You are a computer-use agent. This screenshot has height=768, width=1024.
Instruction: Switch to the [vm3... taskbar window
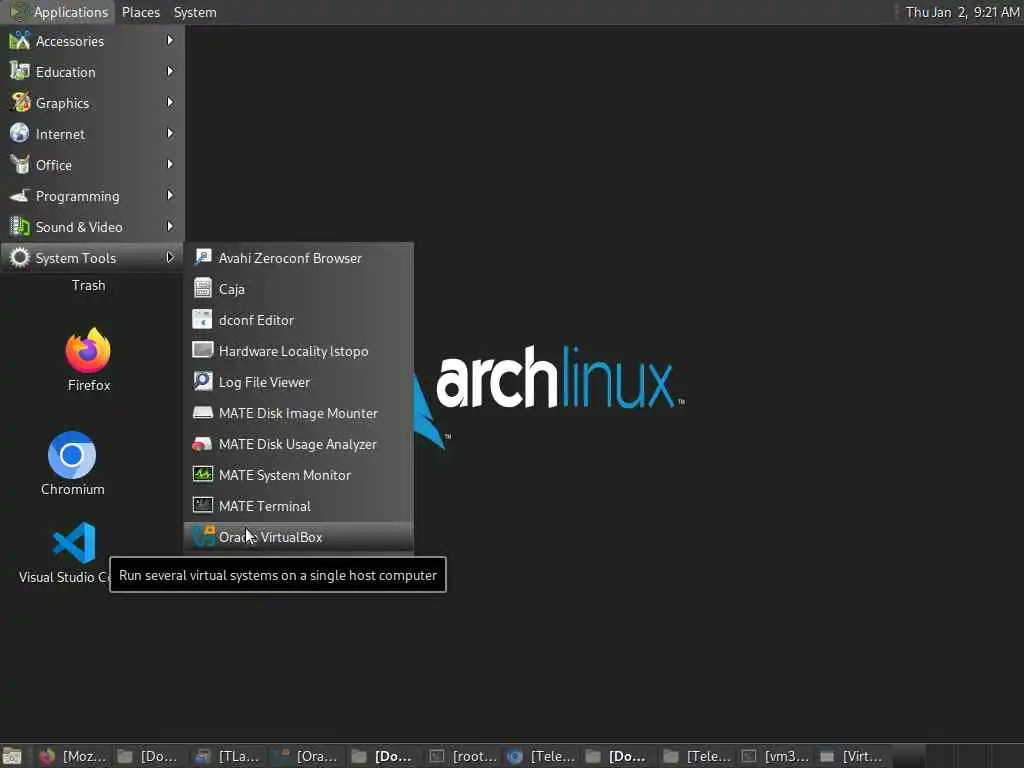click(776, 756)
